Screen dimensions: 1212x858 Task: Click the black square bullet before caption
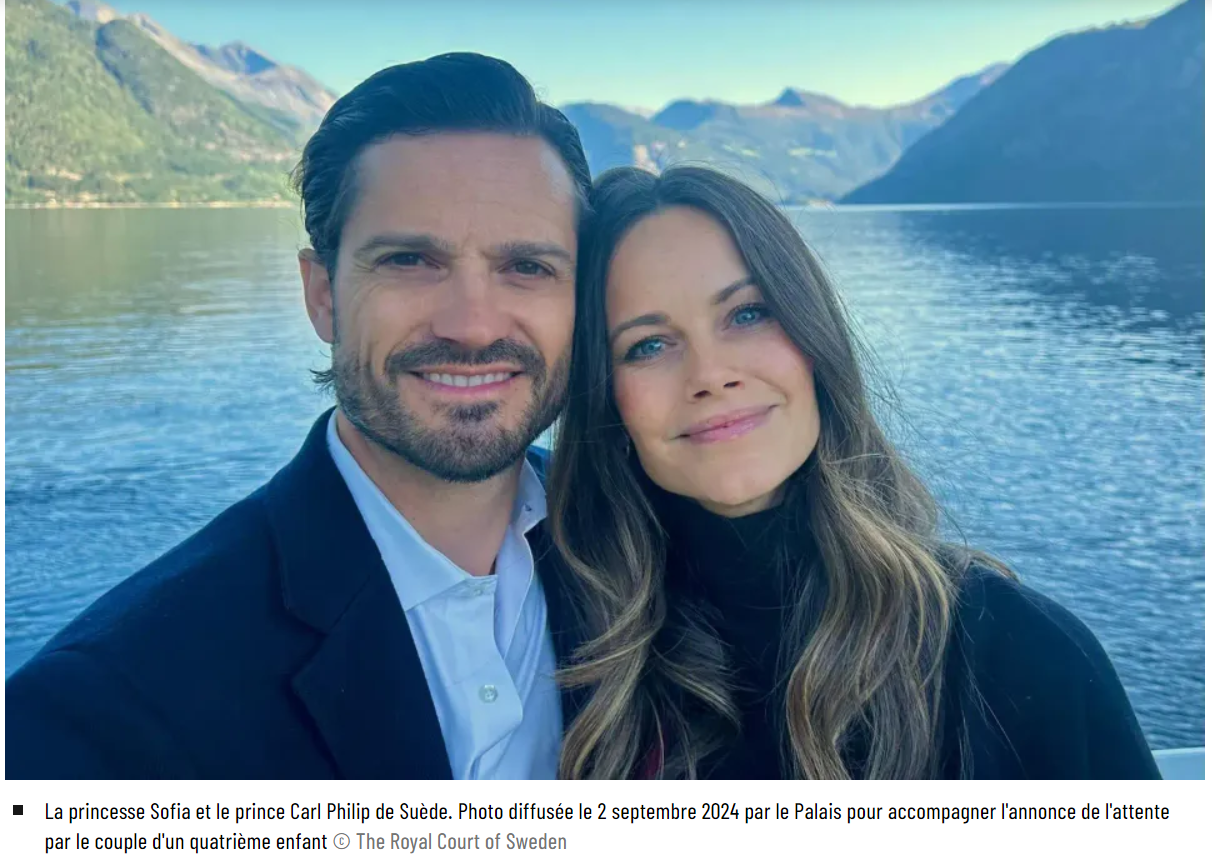coord(18,811)
